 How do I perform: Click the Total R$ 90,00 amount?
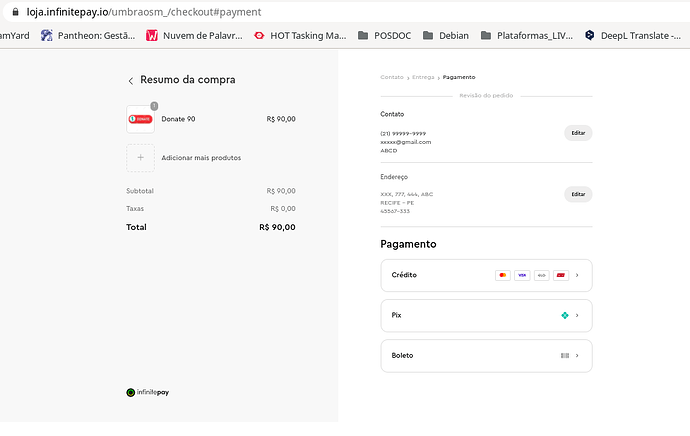click(x=277, y=227)
